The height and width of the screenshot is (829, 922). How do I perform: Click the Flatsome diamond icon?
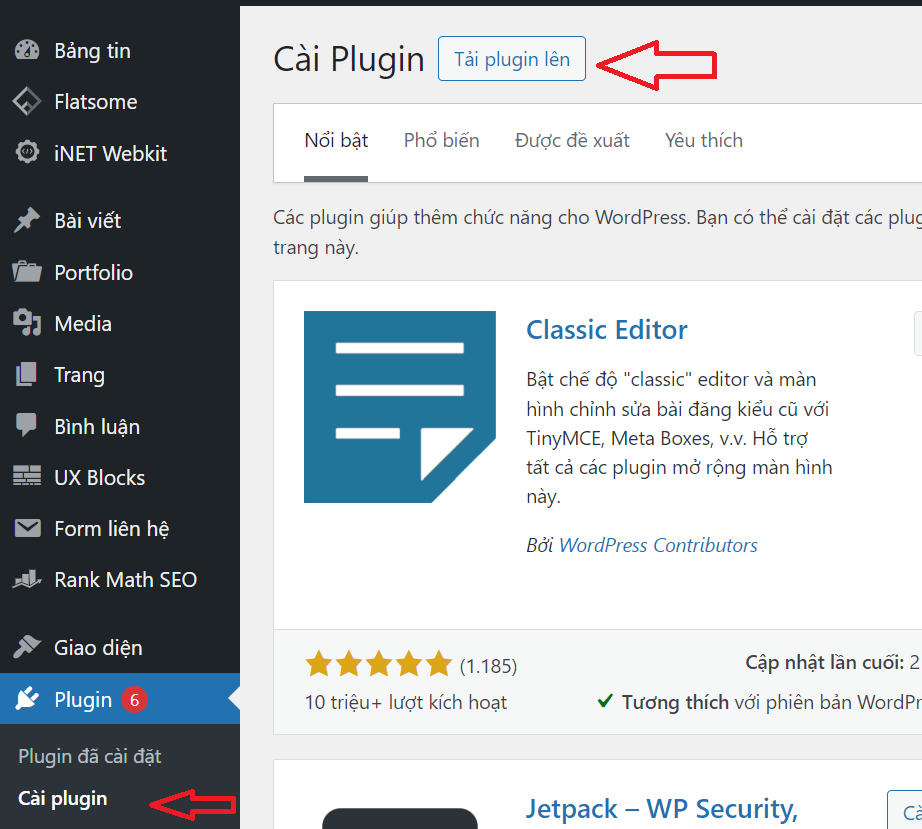(x=27, y=102)
